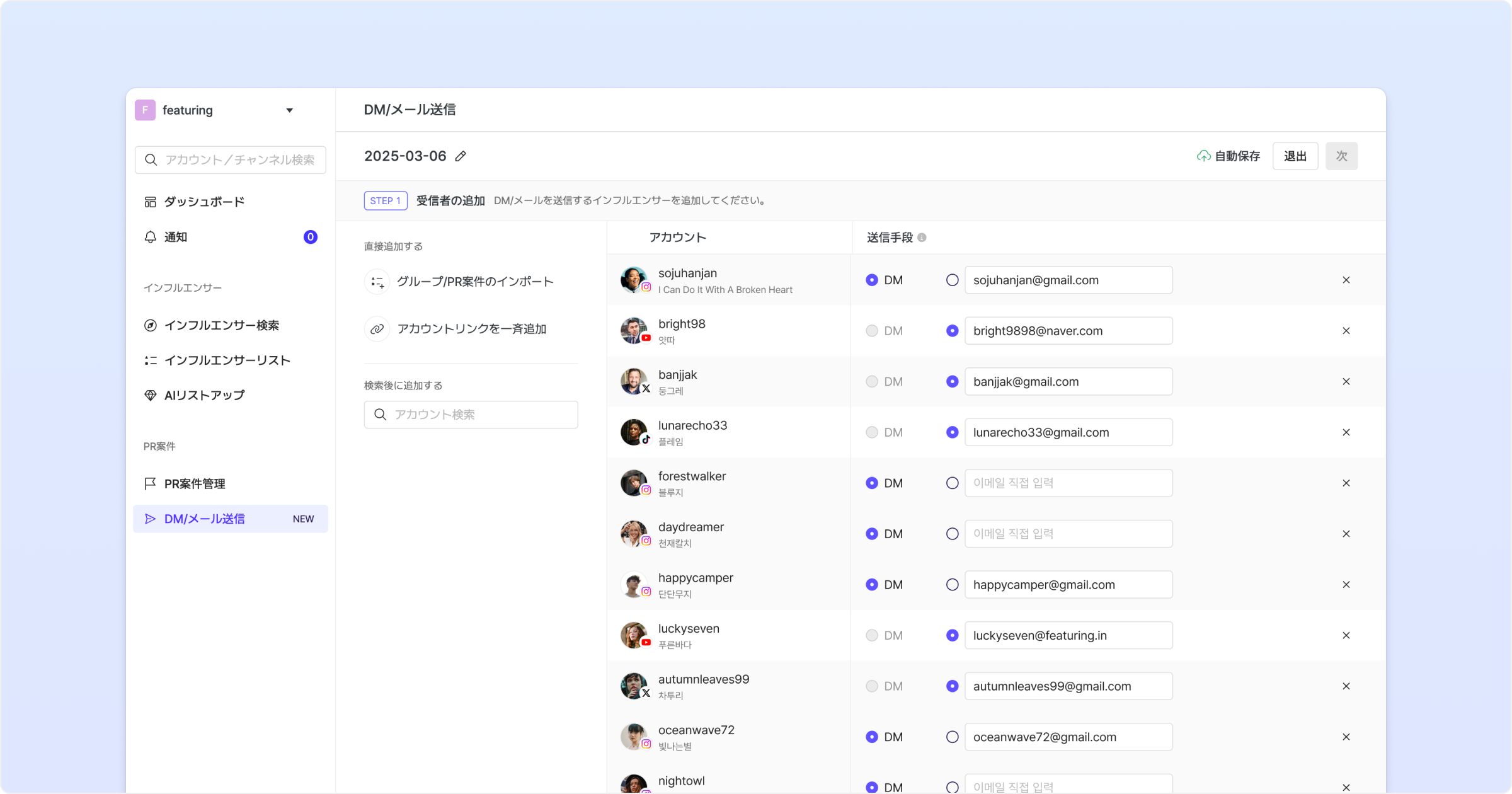1512x794 pixels.
Task: Click the pencil edit icon beside 2025-03-06
Action: (461, 156)
